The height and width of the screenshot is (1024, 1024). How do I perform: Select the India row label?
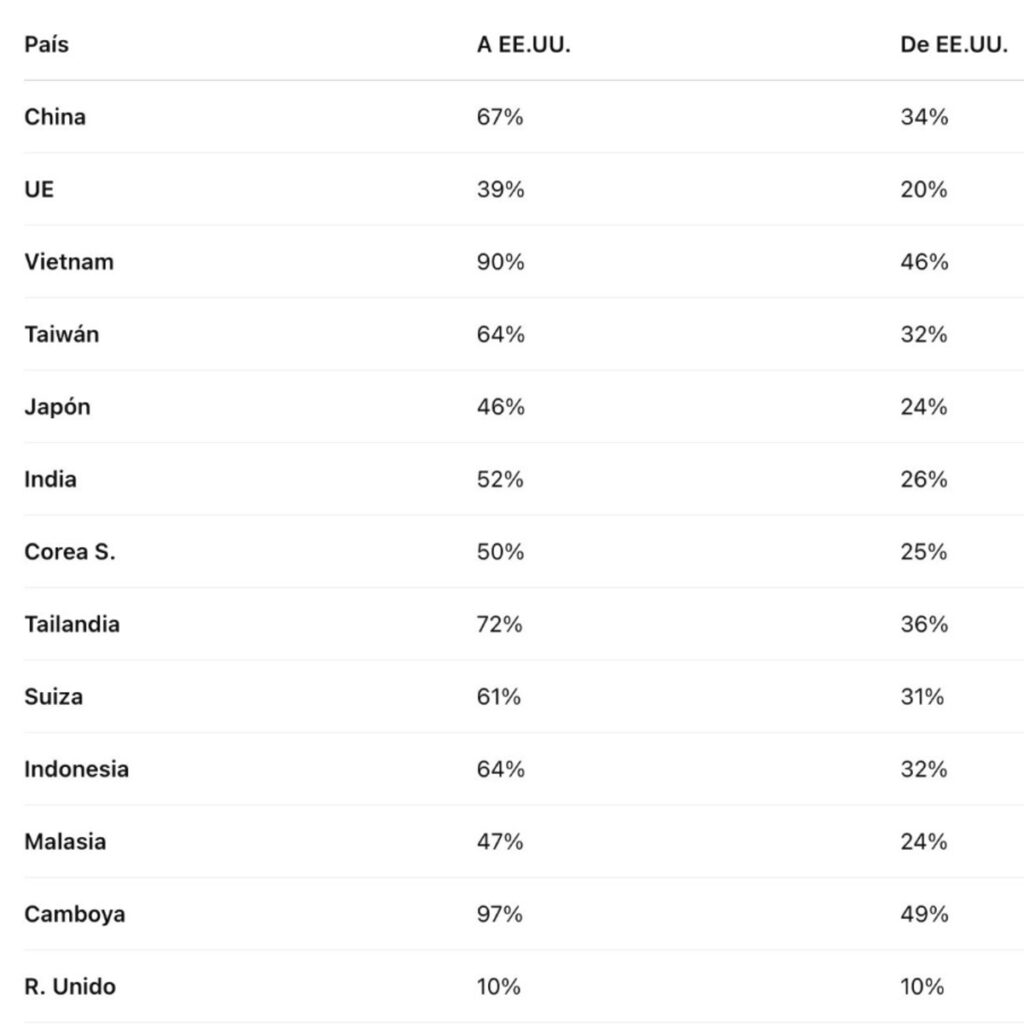50,479
